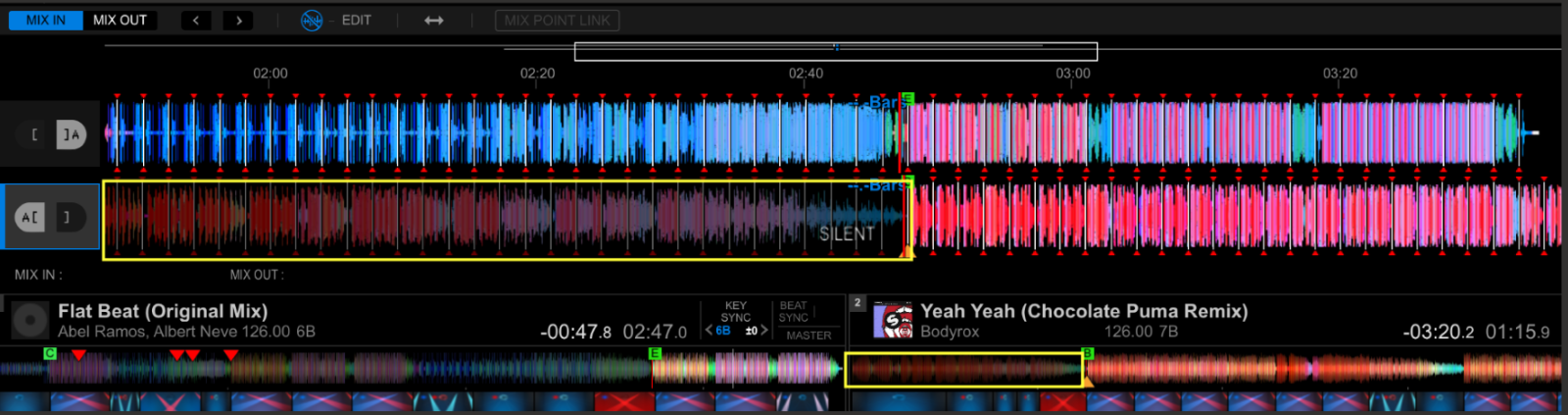Click the double-headed horizontal arrow icon
Image resolution: width=1568 pixels, height=415 pixels.
point(434,20)
